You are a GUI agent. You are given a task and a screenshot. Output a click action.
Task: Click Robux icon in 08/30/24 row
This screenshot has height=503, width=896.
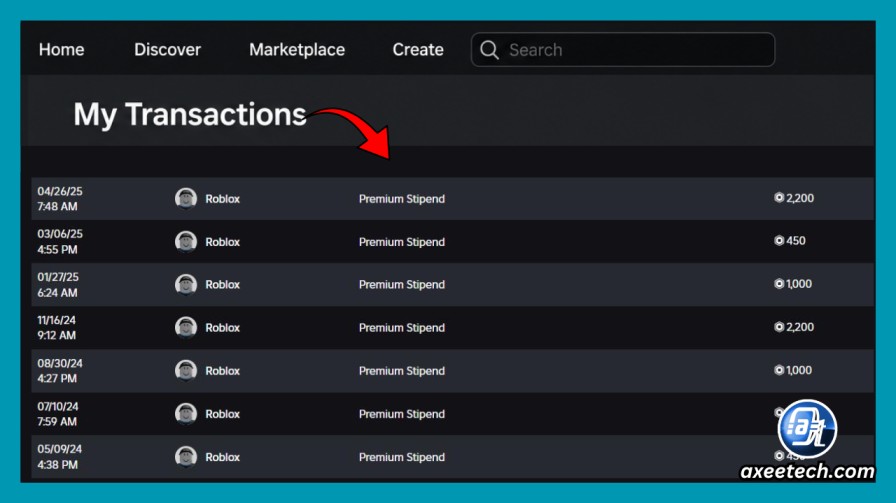[x=779, y=370]
